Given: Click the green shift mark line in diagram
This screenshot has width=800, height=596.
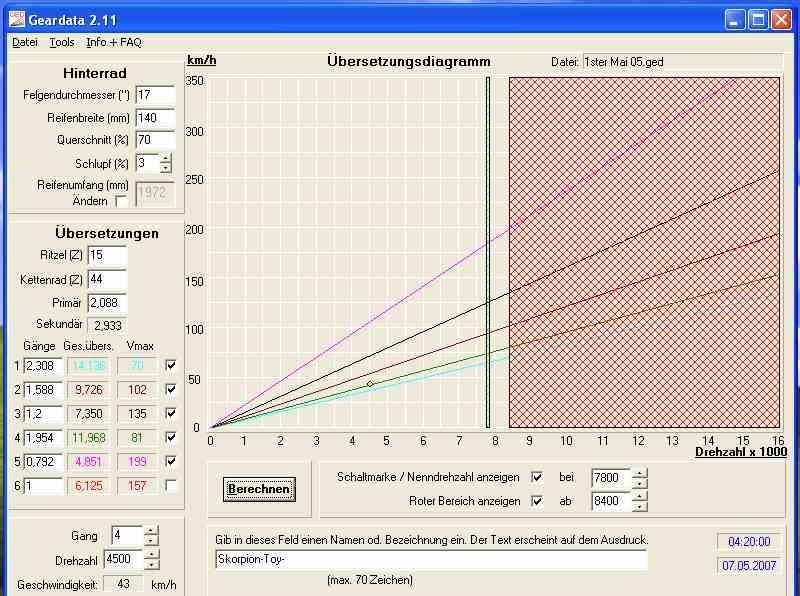Looking at the screenshot, I should 488,253.
